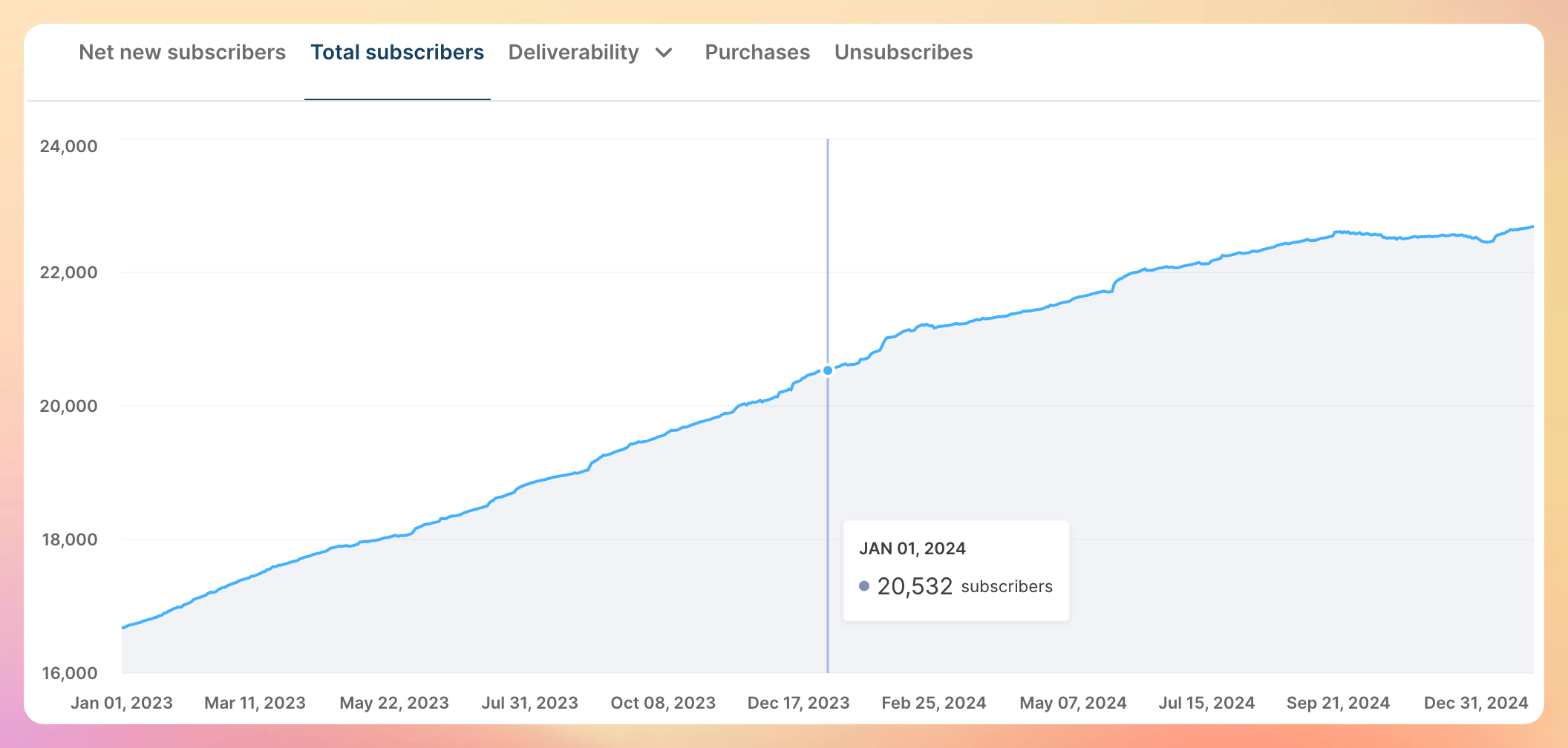Click the highlighted Jan 01, 2024 data point

tap(826, 369)
